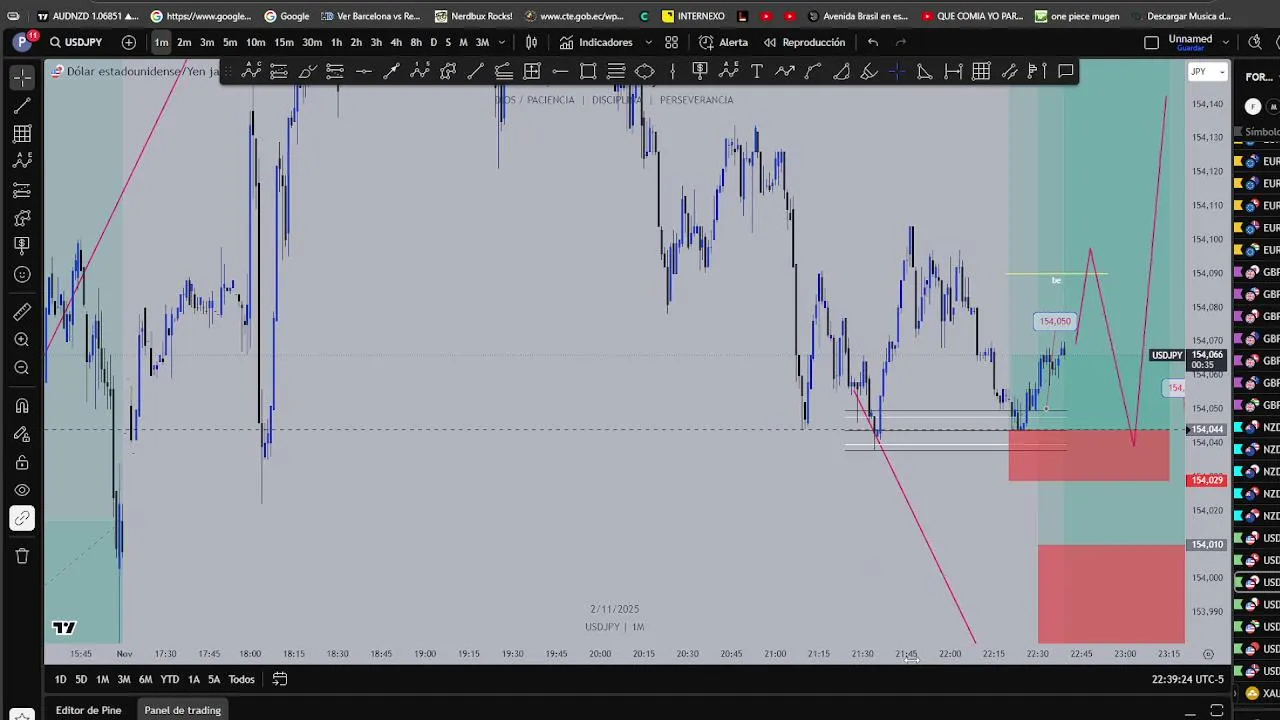1280x720 pixels.
Task: Click the undo arrow
Action: (873, 42)
